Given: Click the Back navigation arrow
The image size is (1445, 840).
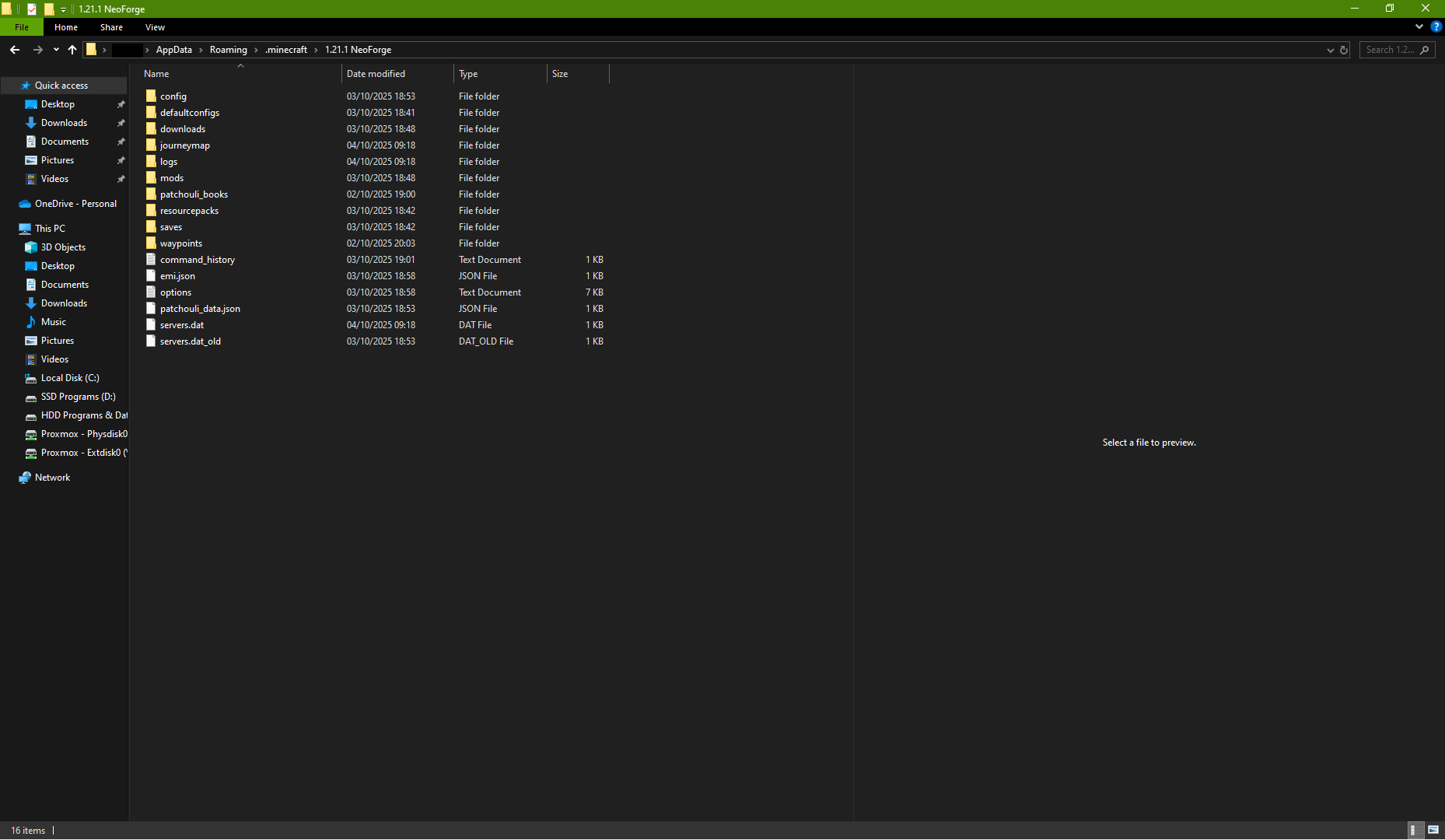Looking at the screenshot, I should pos(15,50).
